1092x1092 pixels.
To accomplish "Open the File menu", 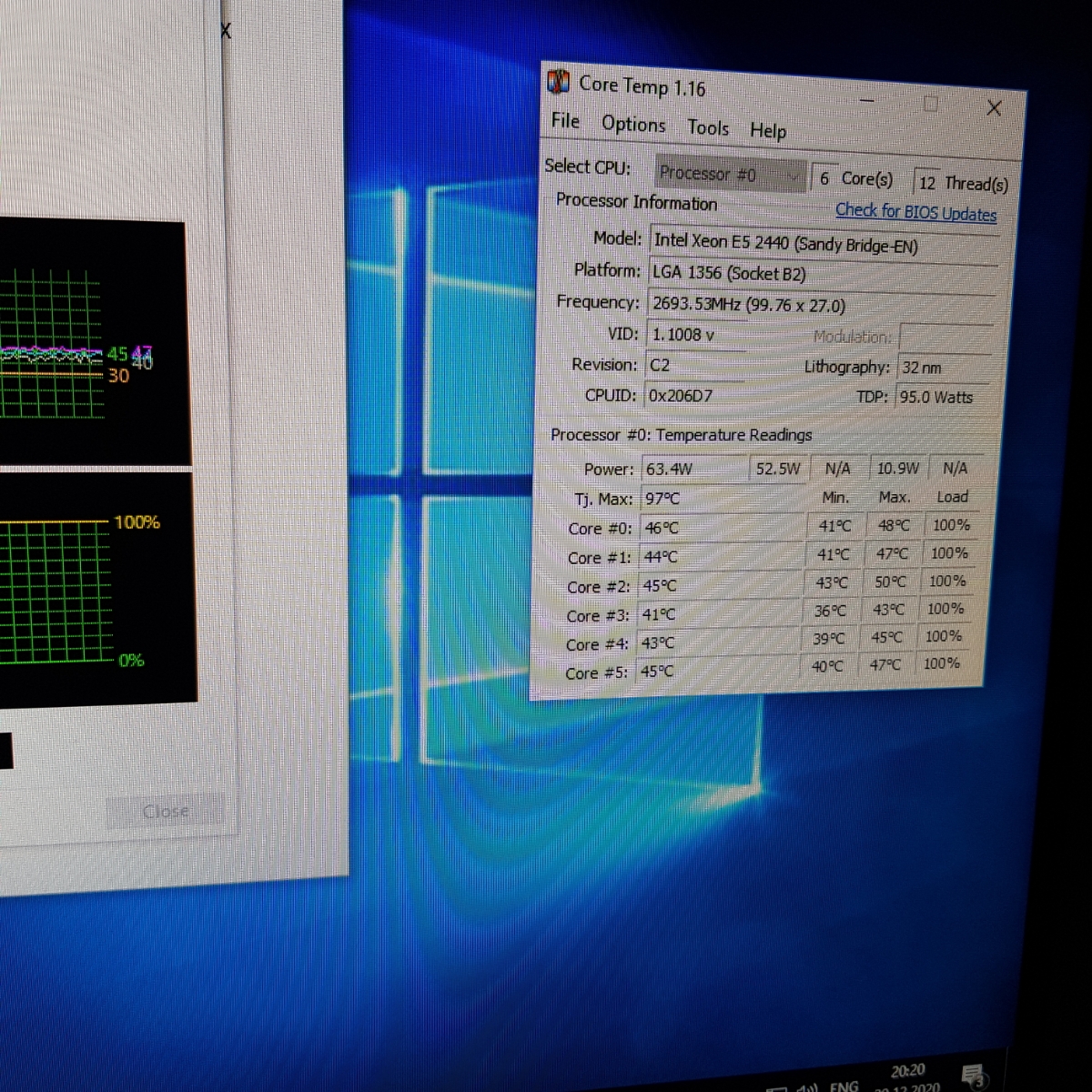I will click(565, 121).
